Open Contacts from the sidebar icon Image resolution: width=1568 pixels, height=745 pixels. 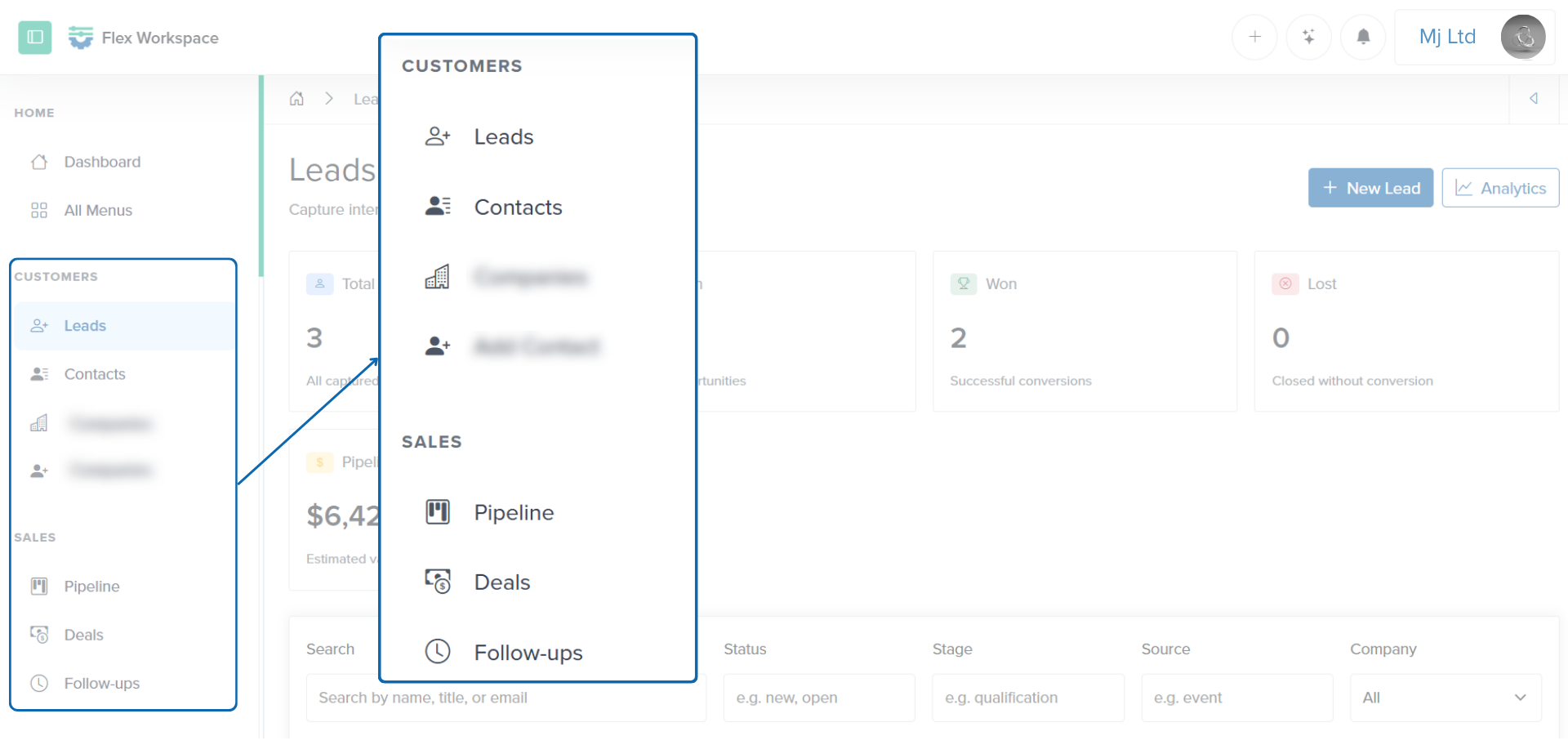pyautogui.click(x=38, y=373)
